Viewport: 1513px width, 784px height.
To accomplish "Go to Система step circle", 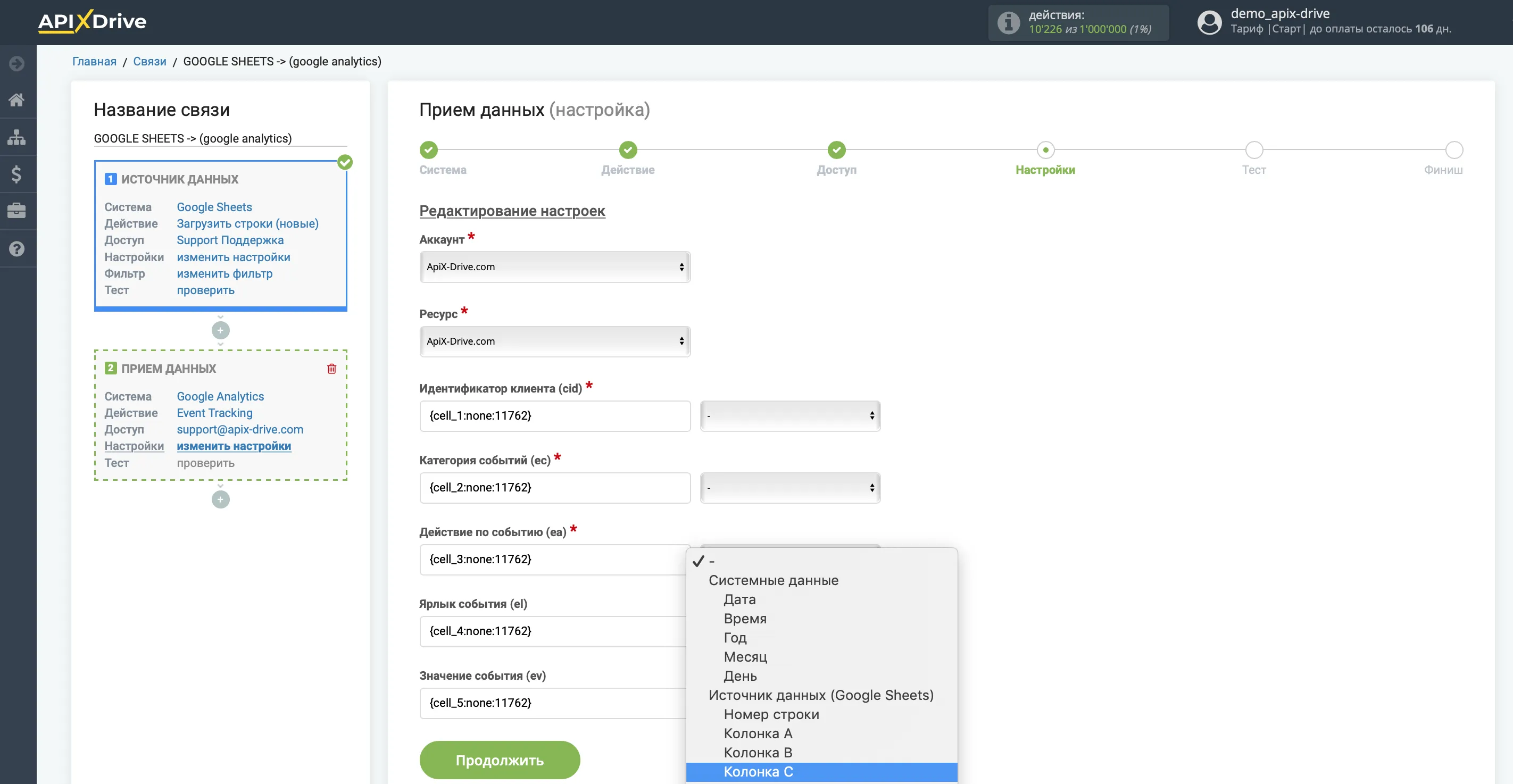I will [x=428, y=150].
